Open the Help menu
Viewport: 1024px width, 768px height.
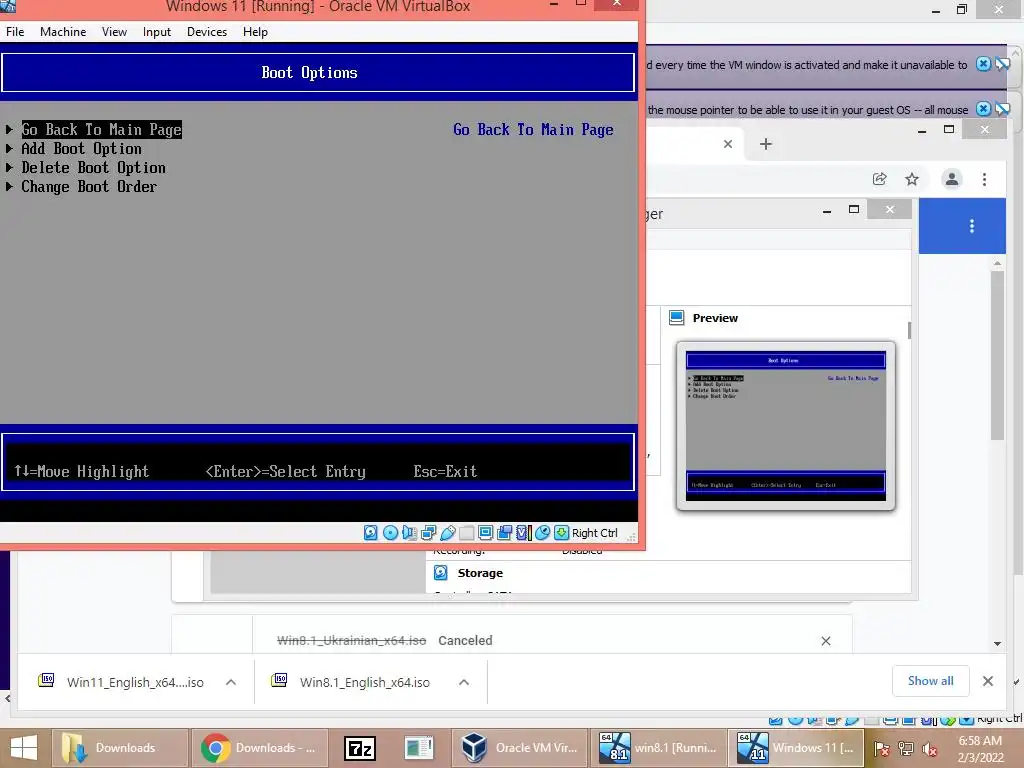point(255,31)
